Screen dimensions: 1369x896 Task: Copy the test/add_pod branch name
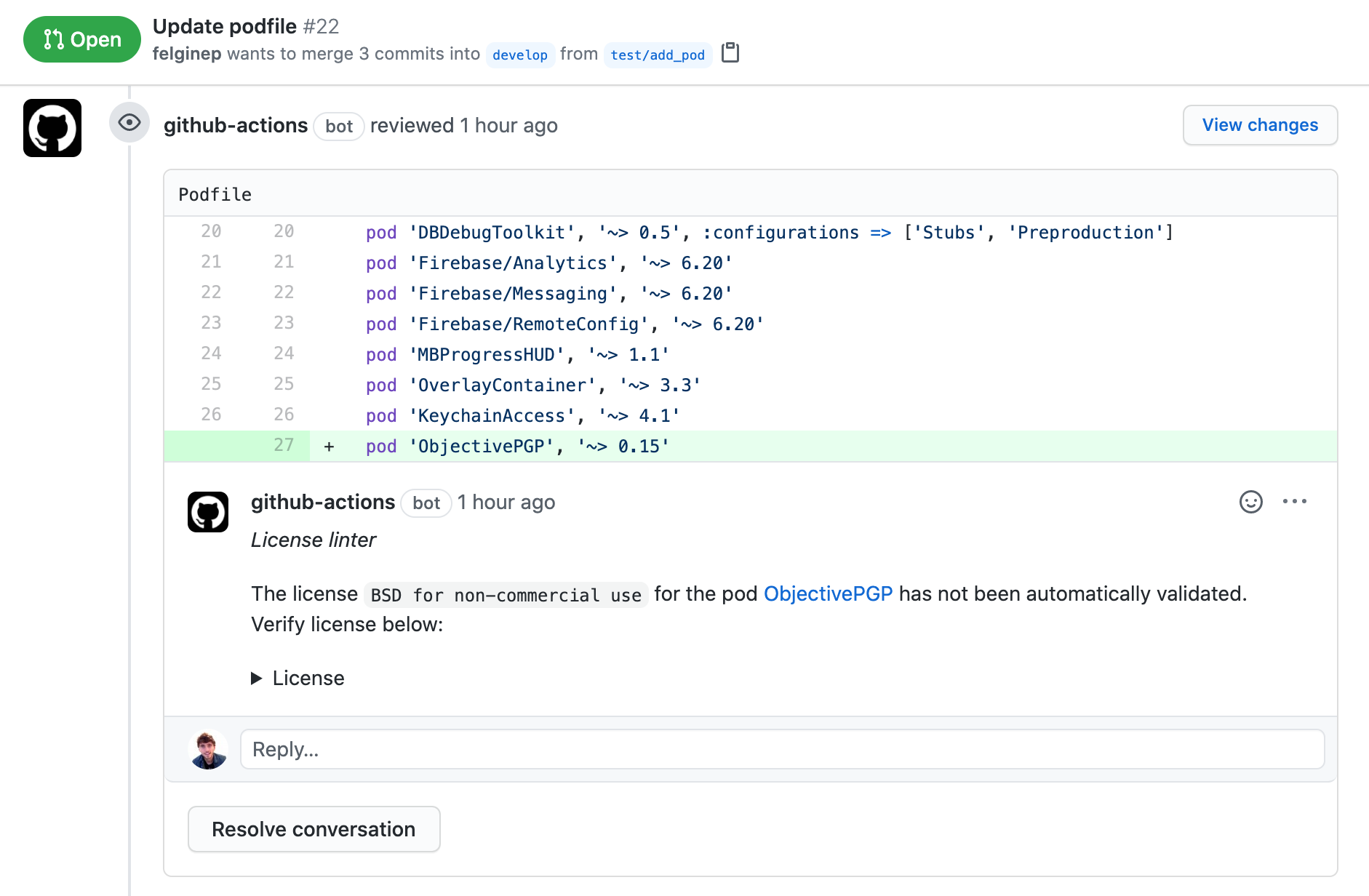pos(730,53)
